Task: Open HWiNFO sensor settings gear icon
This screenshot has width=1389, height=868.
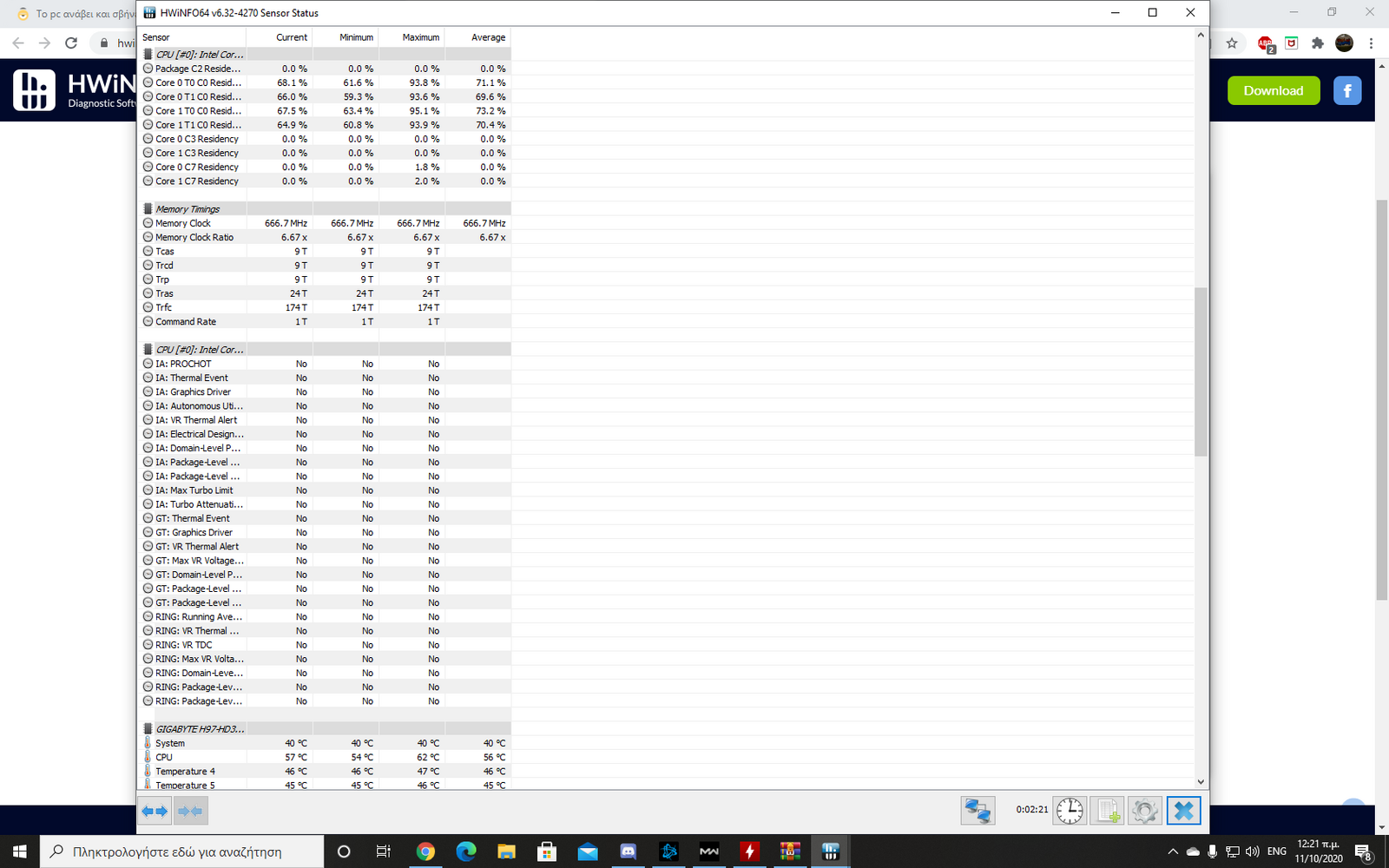Action: (x=1145, y=811)
